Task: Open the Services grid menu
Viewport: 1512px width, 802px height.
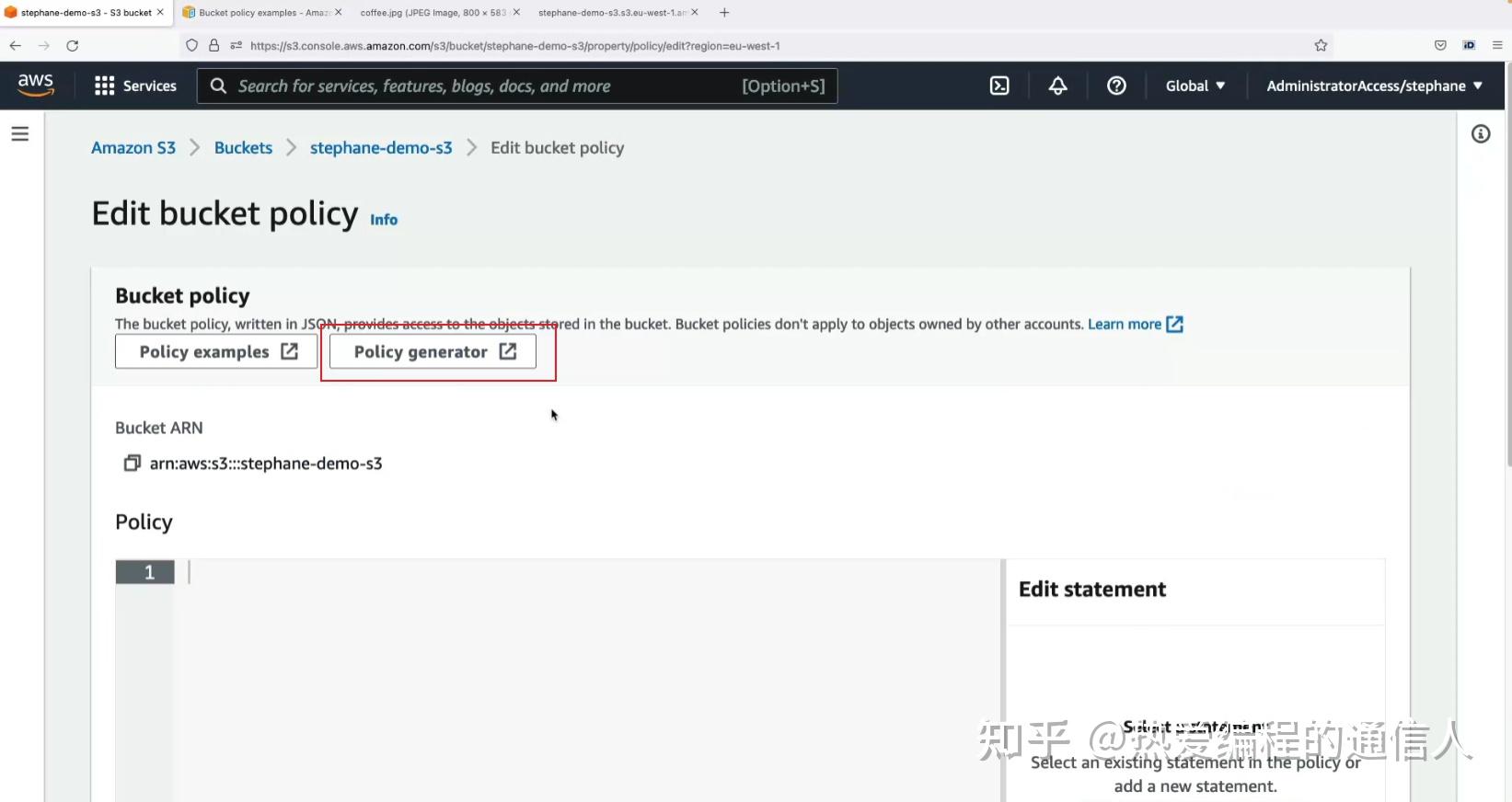Action: [x=135, y=86]
